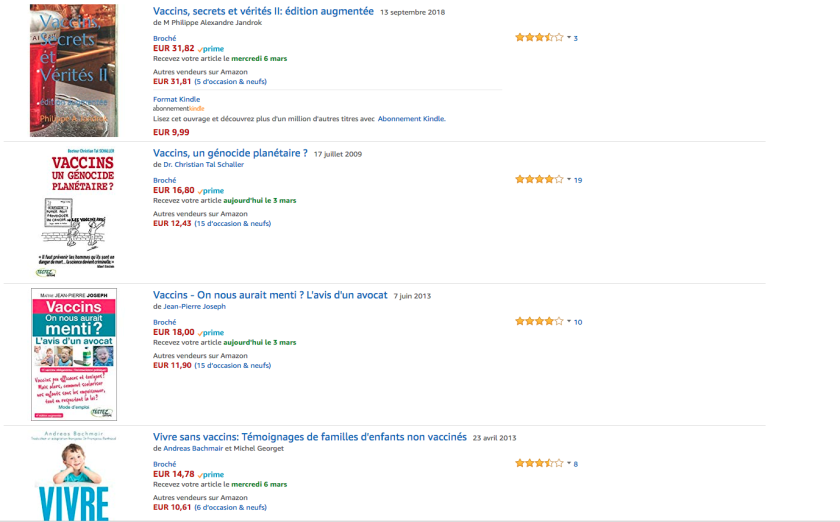Click the star rating for Vivre sans vaccins
This screenshot has width=840, height=522.
[539, 463]
